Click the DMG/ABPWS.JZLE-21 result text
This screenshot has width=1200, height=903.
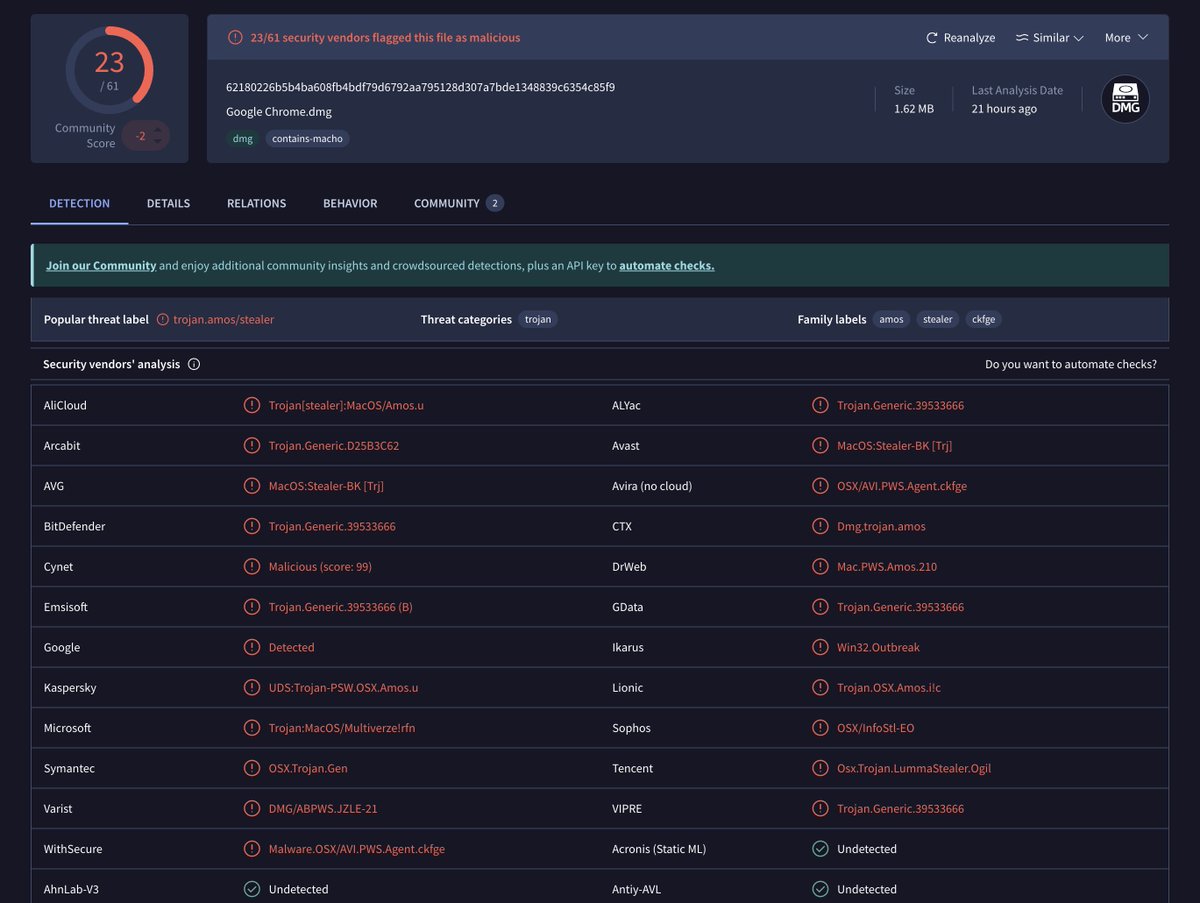(323, 809)
